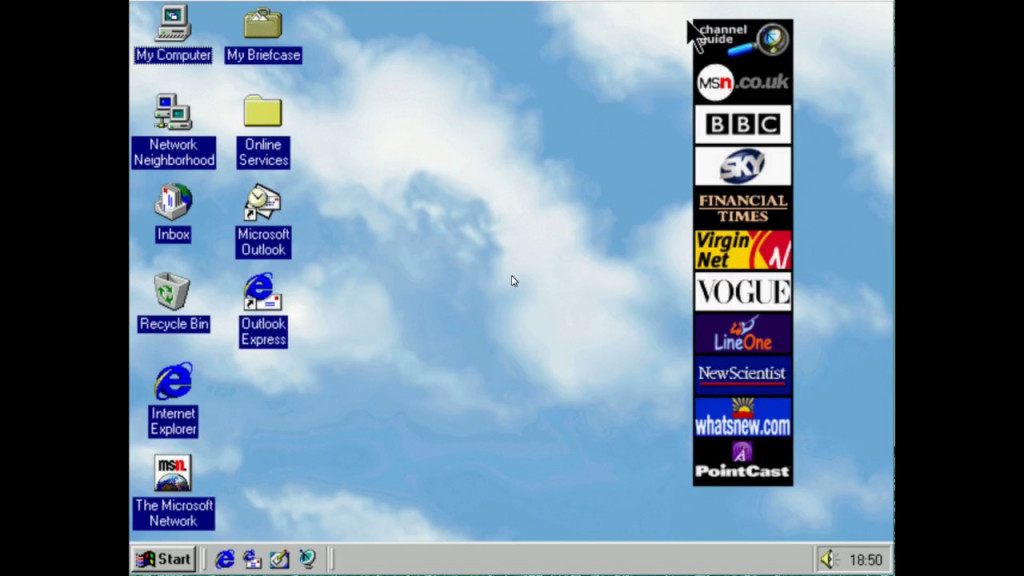Click The Microsoft Network desktop icon
This screenshot has width=1024, height=576.
[173, 491]
